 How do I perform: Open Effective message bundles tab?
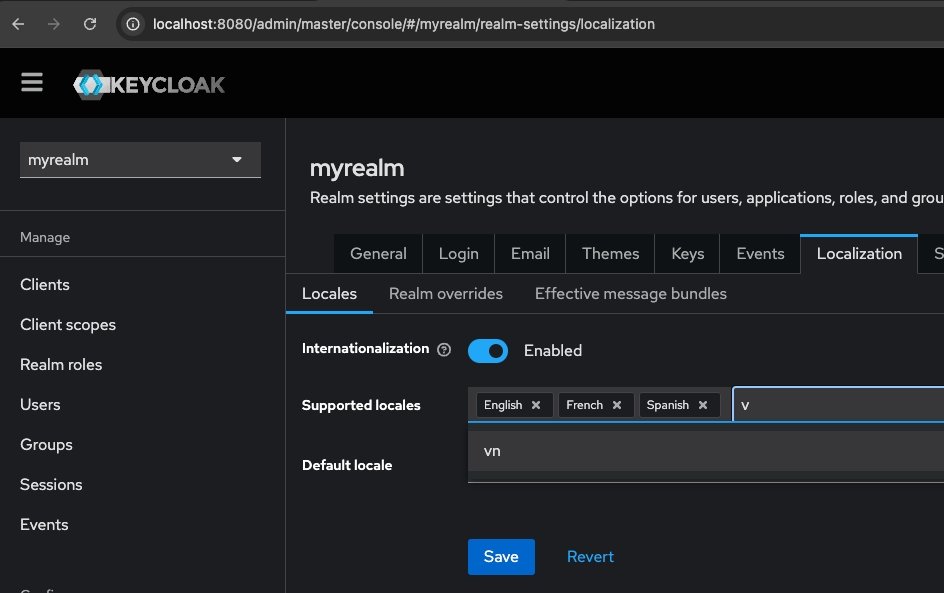630,294
